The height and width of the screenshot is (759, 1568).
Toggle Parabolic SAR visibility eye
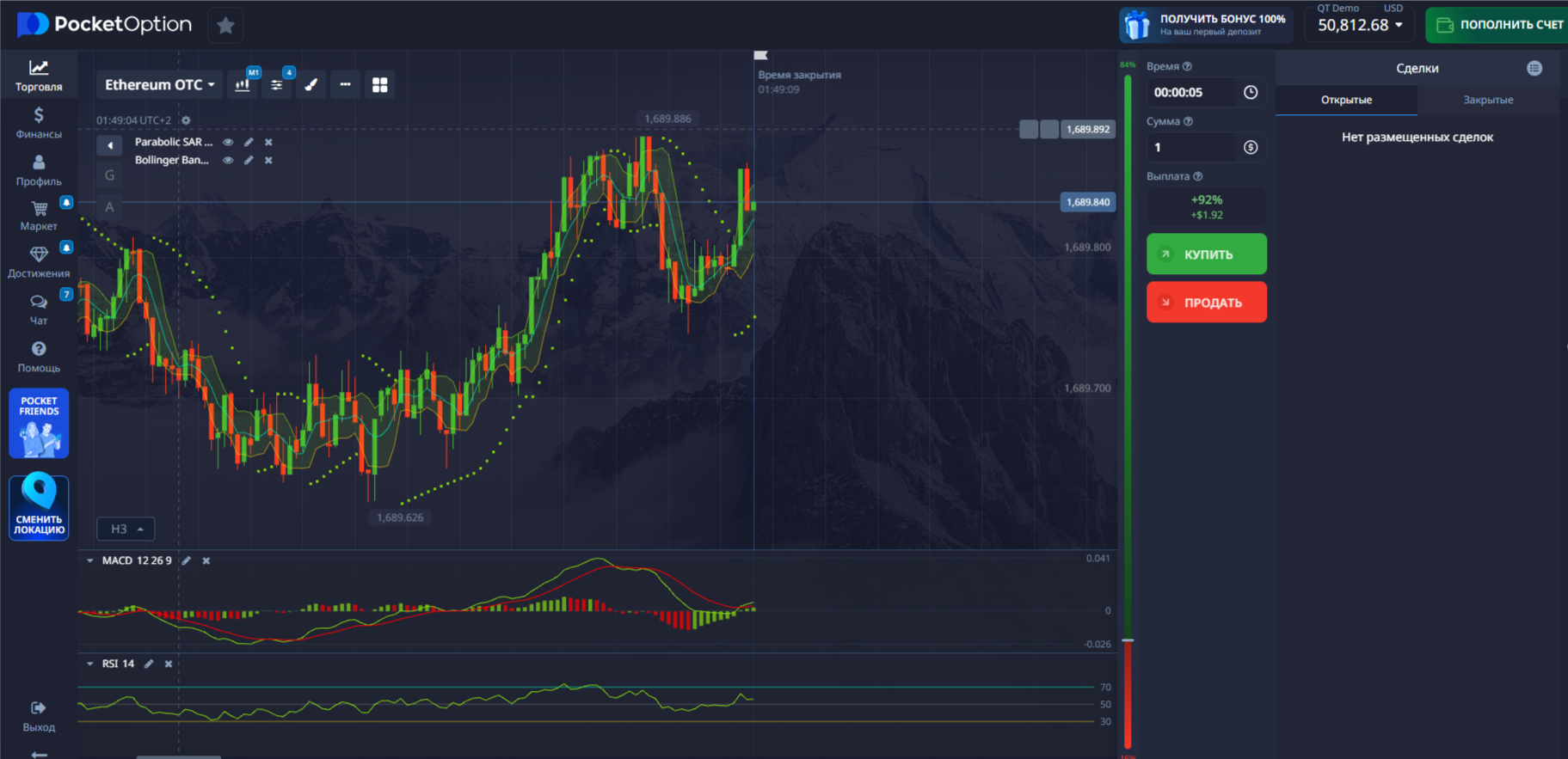228,143
